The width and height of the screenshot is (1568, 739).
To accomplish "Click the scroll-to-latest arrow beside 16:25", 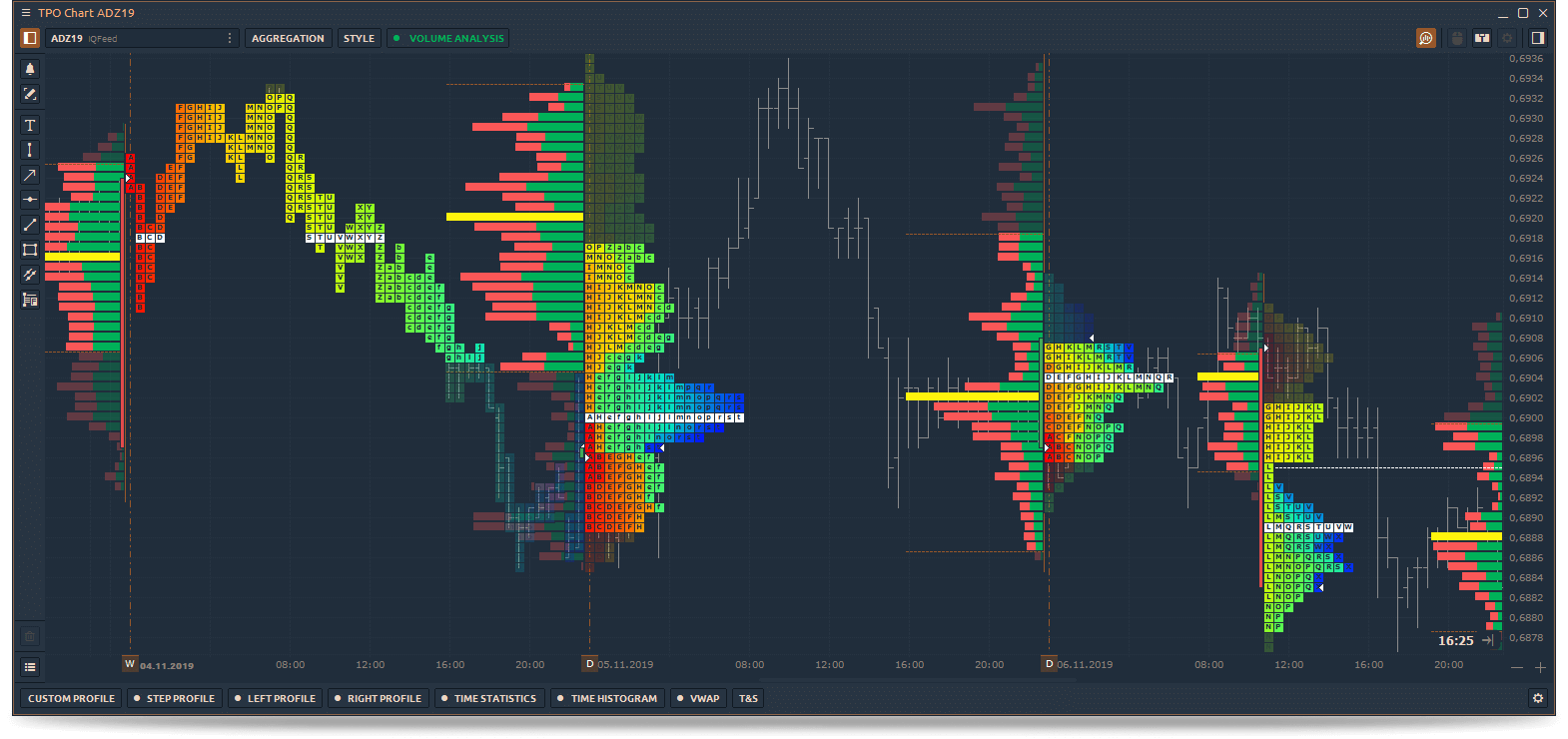I will pos(1488,640).
